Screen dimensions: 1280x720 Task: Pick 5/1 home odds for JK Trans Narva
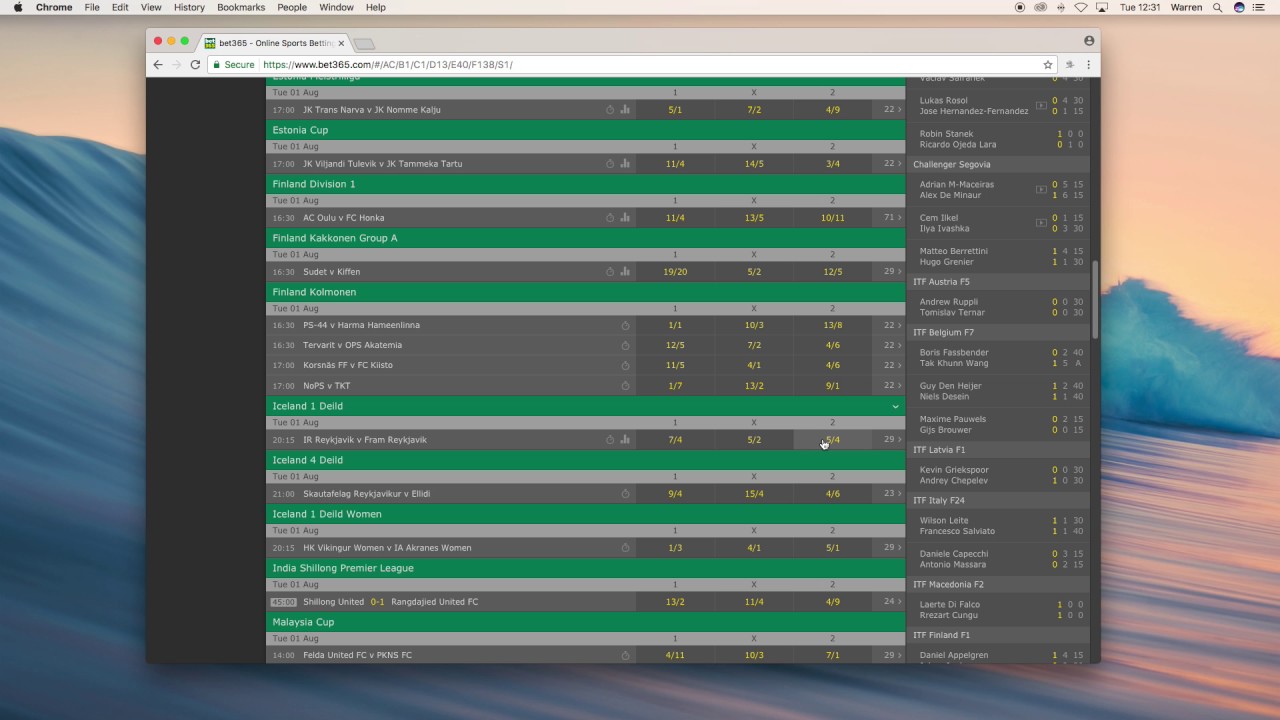coord(675,110)
